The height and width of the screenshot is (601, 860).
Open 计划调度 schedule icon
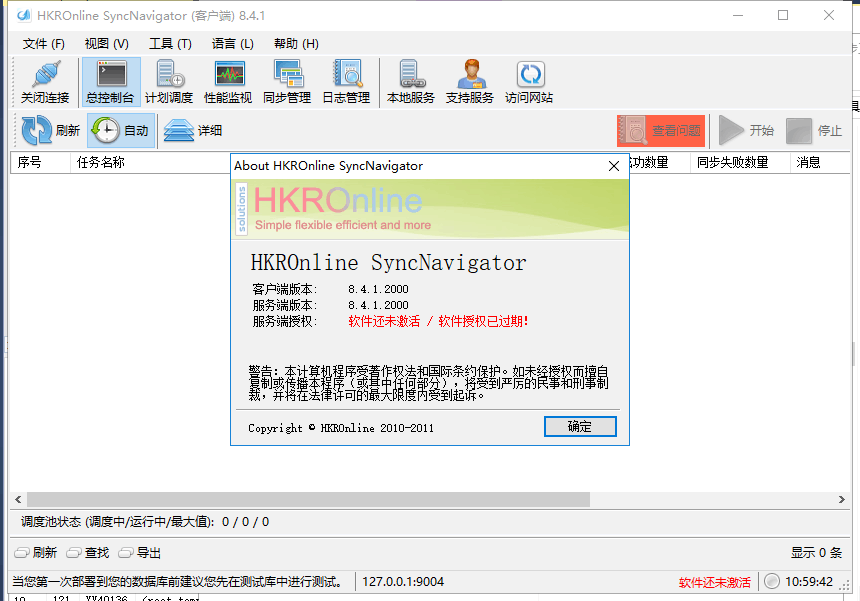169,82
